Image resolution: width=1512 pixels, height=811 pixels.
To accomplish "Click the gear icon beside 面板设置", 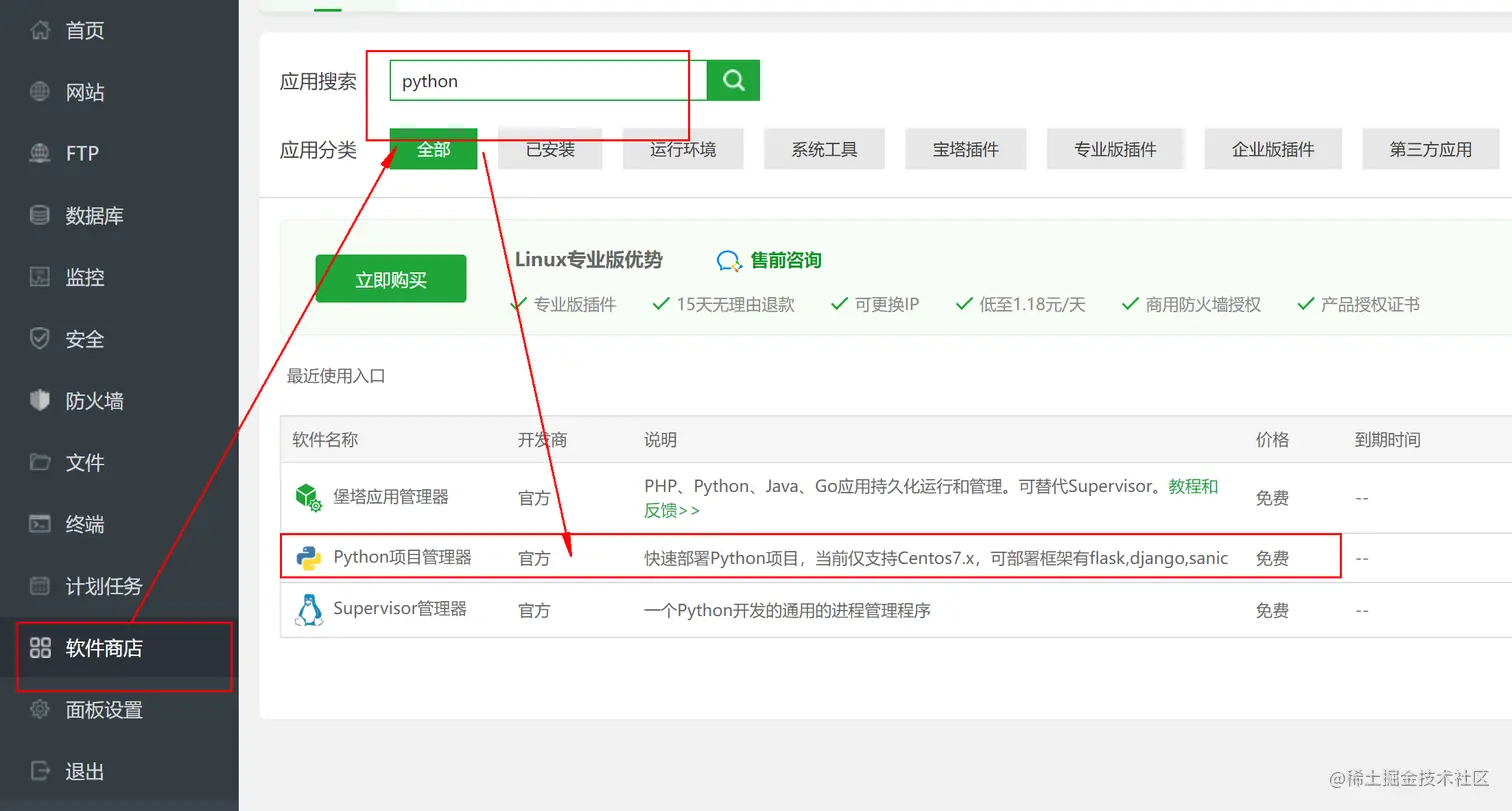I will [40, 710].
